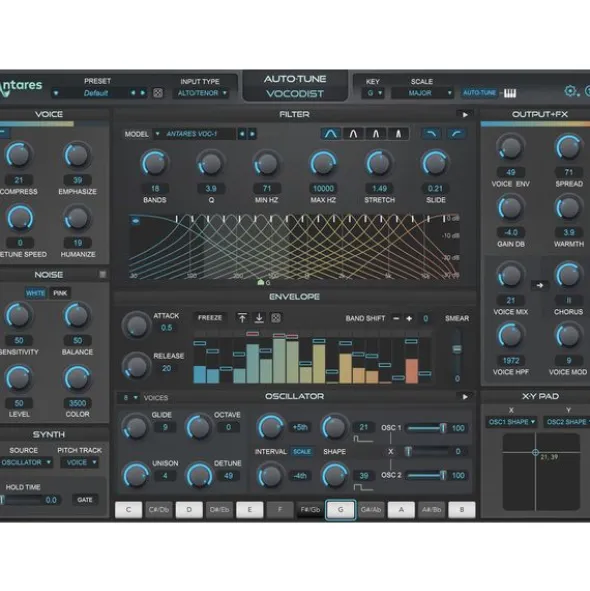Choose the widest band shape icon

[331, 134]
